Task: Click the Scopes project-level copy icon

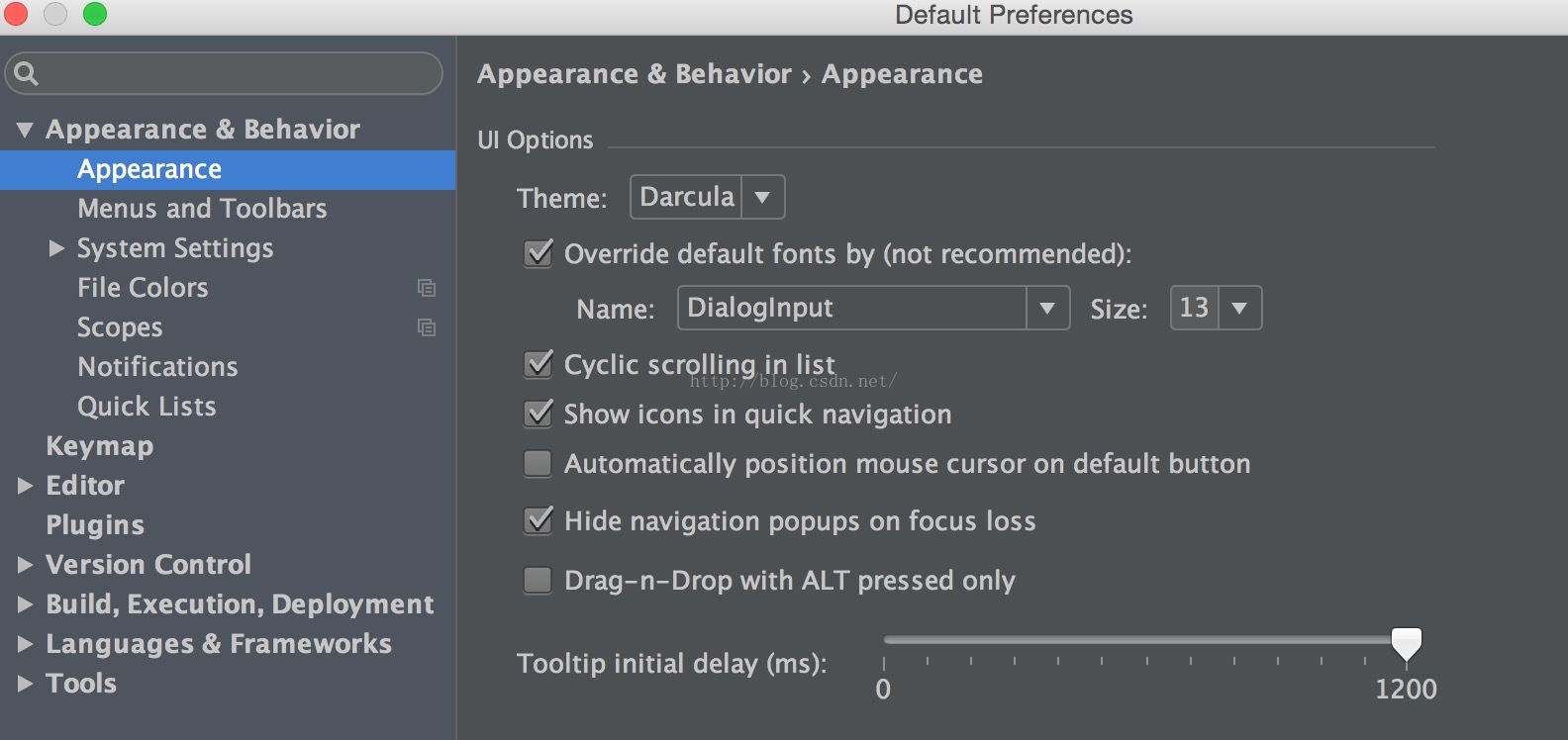Action: point(427,327)
